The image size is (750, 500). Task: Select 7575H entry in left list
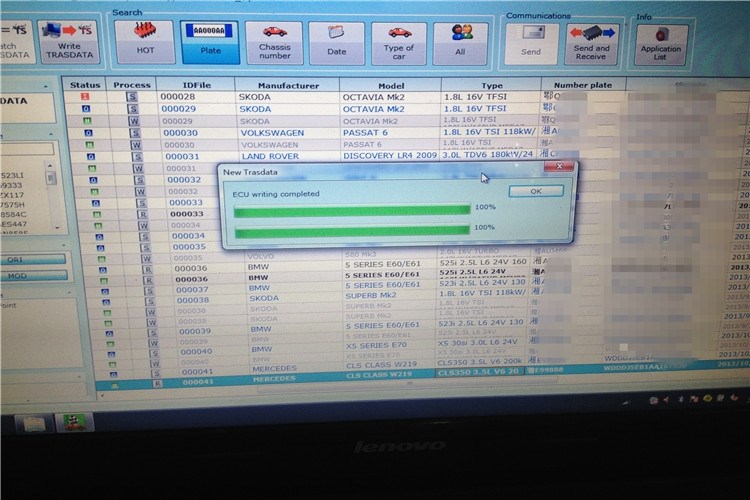[12, 205]
